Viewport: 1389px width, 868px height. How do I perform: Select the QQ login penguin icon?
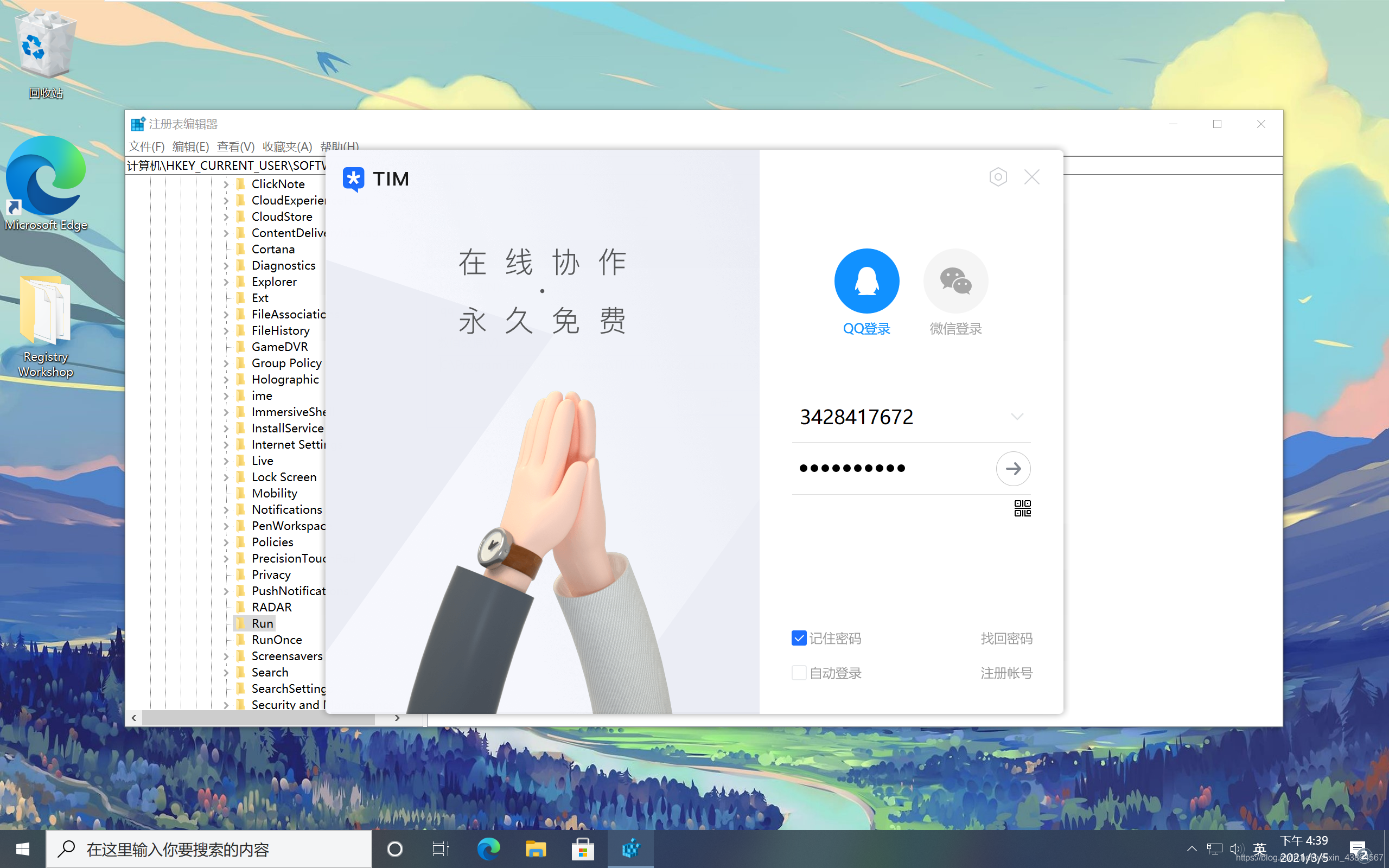tap(866, 280)
